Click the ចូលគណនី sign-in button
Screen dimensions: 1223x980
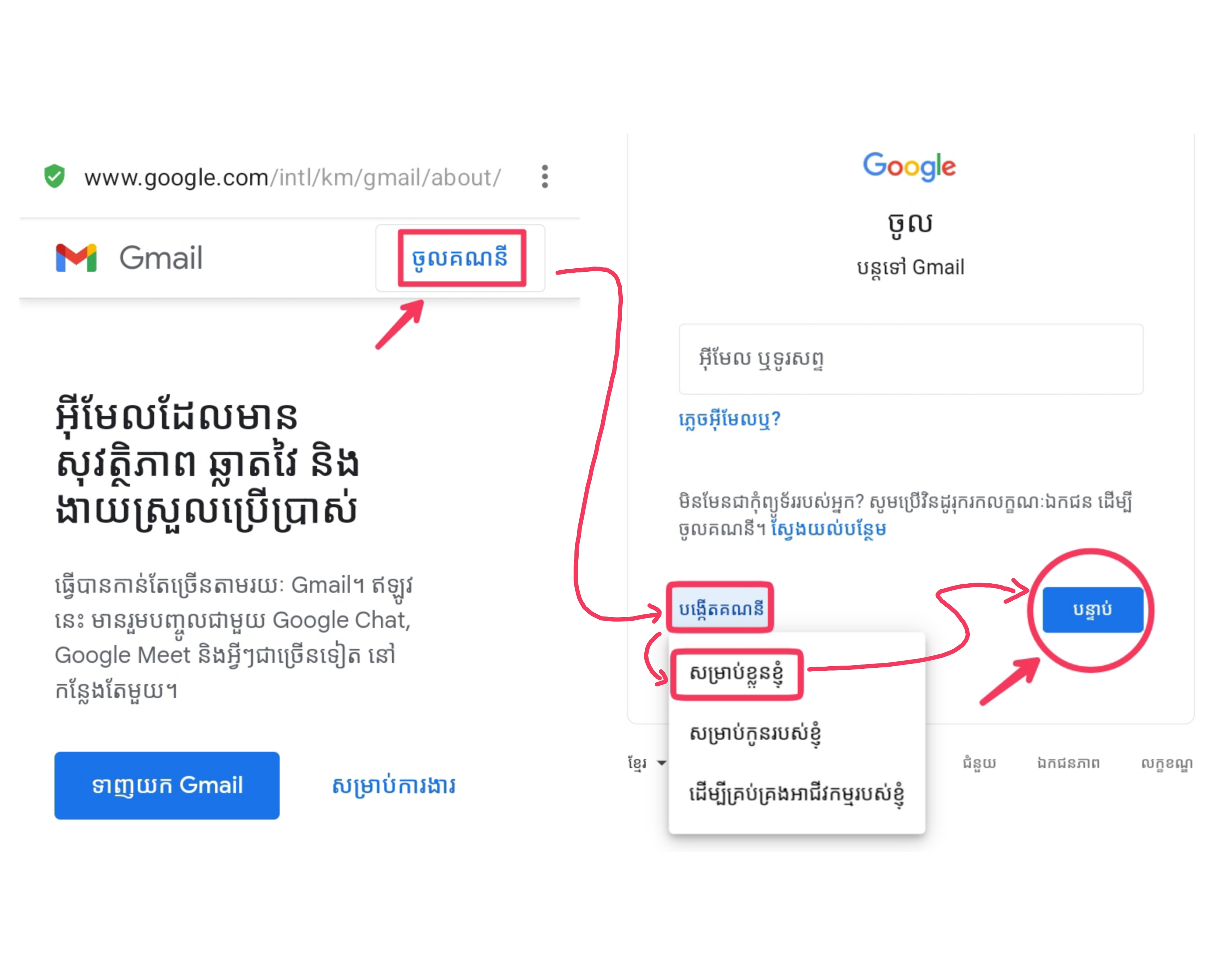[x=460, y=259]
